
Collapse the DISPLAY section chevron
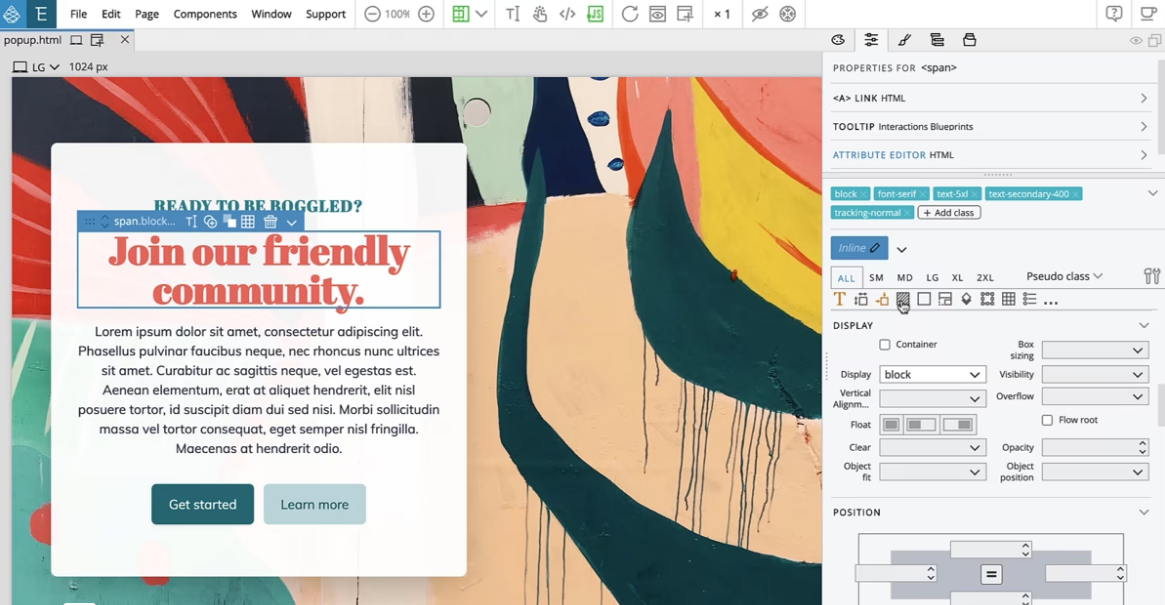1143,325
